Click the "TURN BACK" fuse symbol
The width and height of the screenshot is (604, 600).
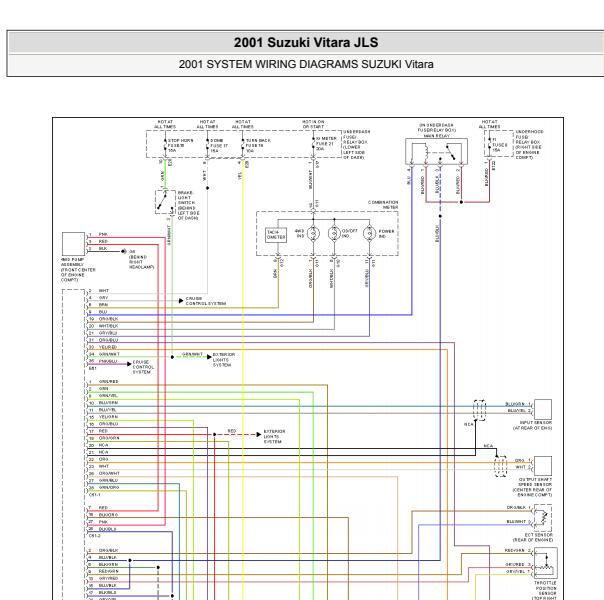click(x=243, y=145)
